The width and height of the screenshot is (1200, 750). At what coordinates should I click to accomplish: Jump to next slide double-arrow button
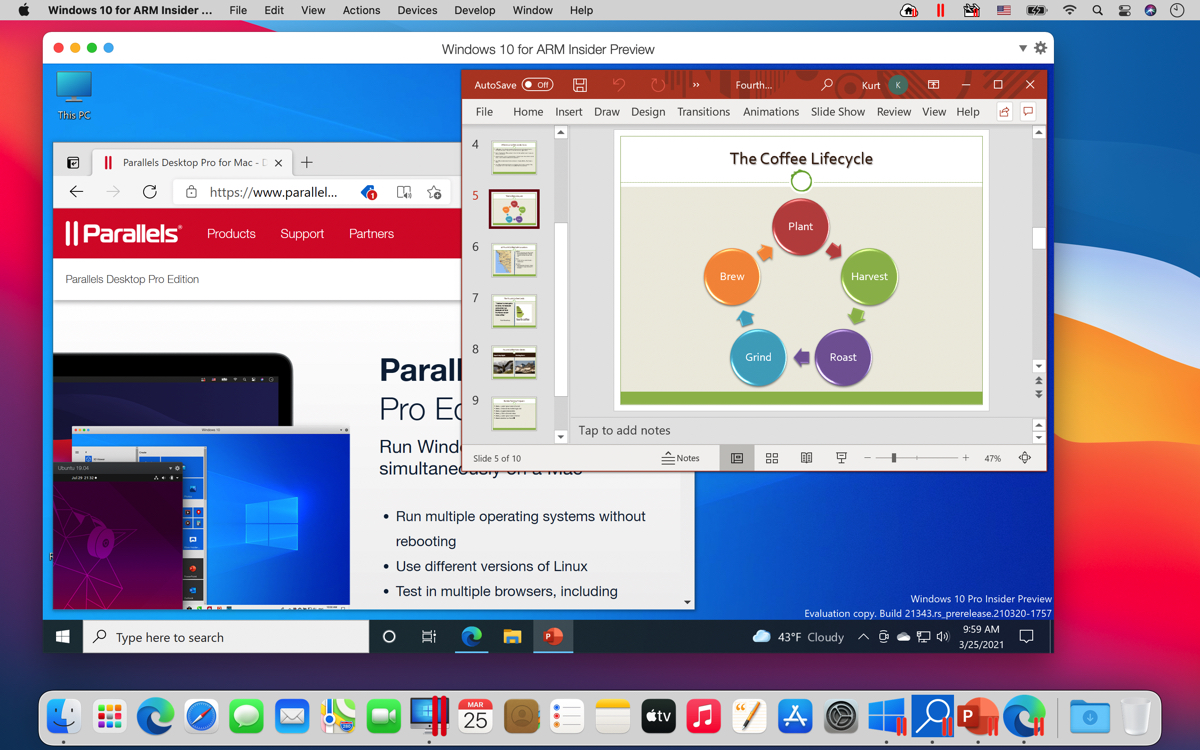coord(1039,394)
